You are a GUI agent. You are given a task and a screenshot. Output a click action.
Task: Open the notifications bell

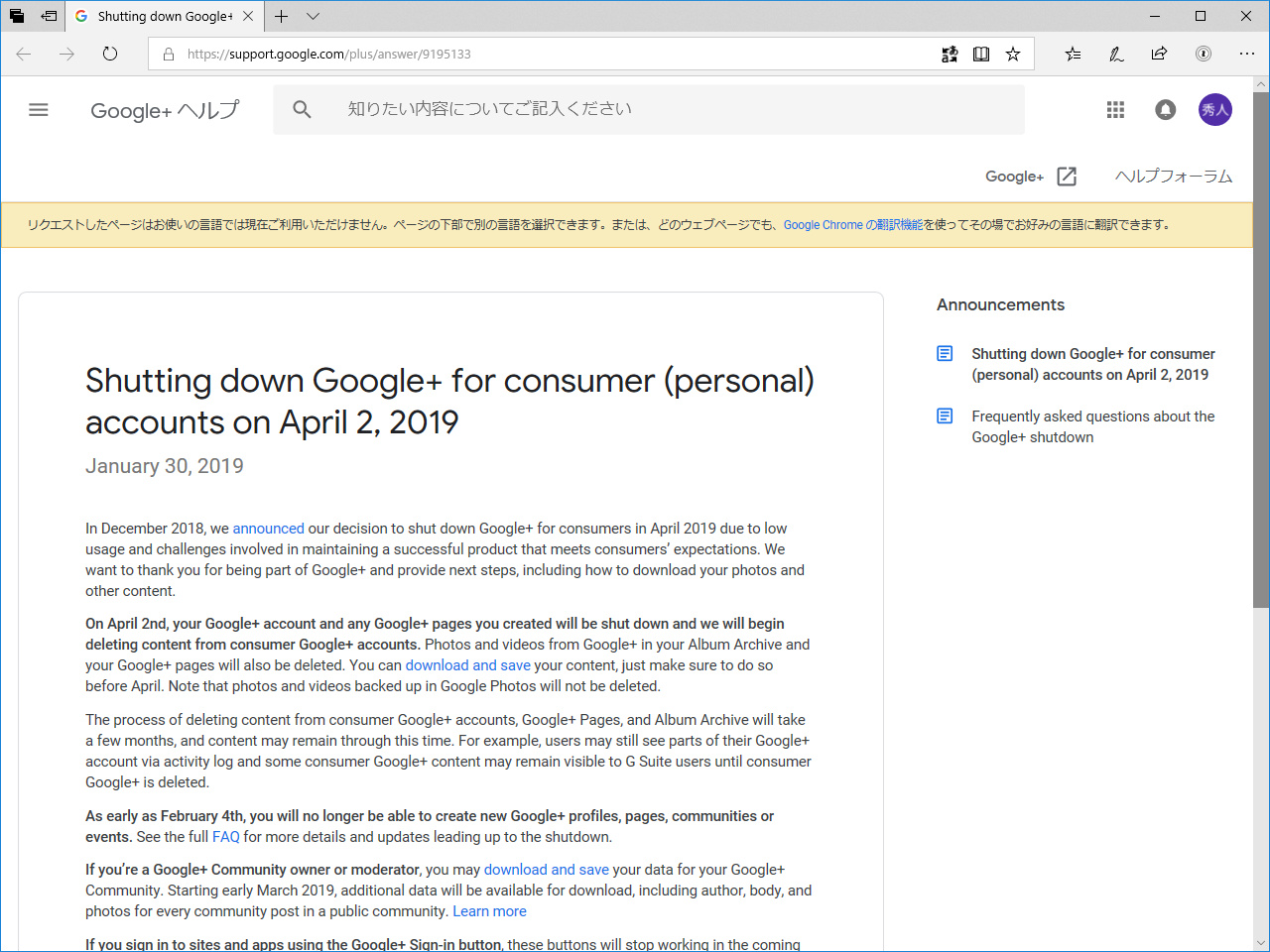[1165, 110]
